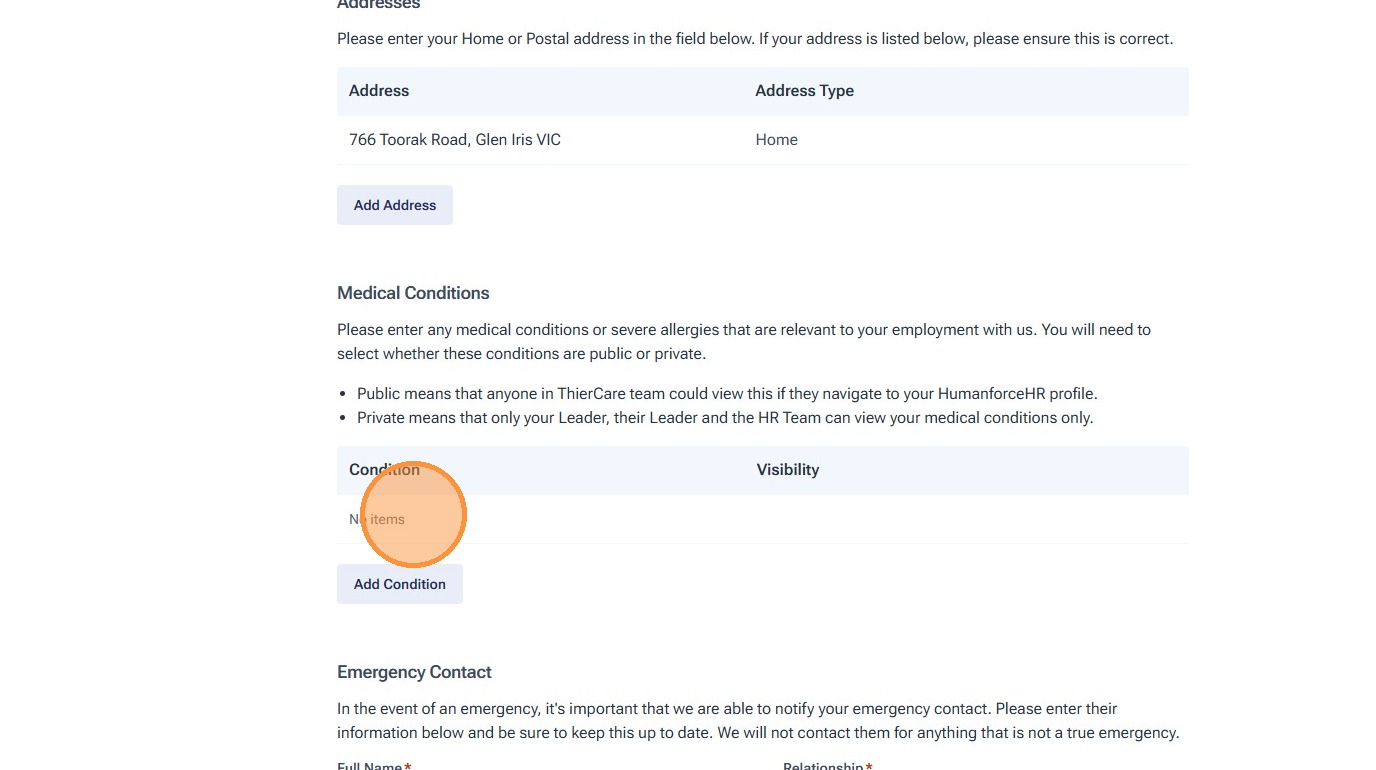Click the emergency contact description paragraph
Viewport: 1376px width, 770px height.
point(757,720)
